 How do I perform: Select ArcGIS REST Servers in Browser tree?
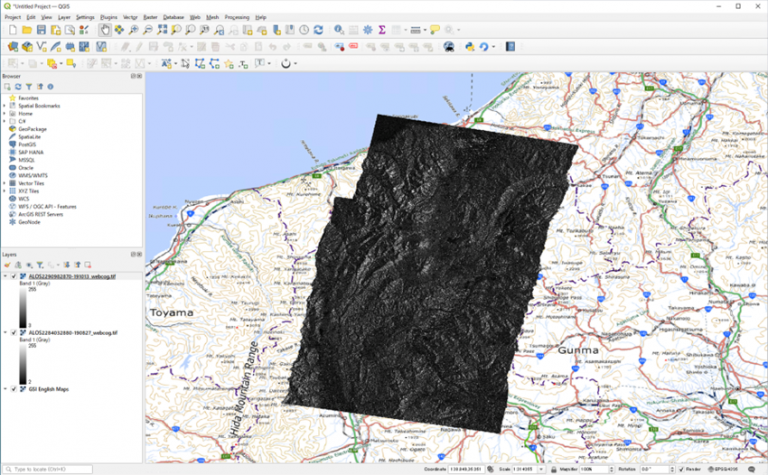coord(41,214)
